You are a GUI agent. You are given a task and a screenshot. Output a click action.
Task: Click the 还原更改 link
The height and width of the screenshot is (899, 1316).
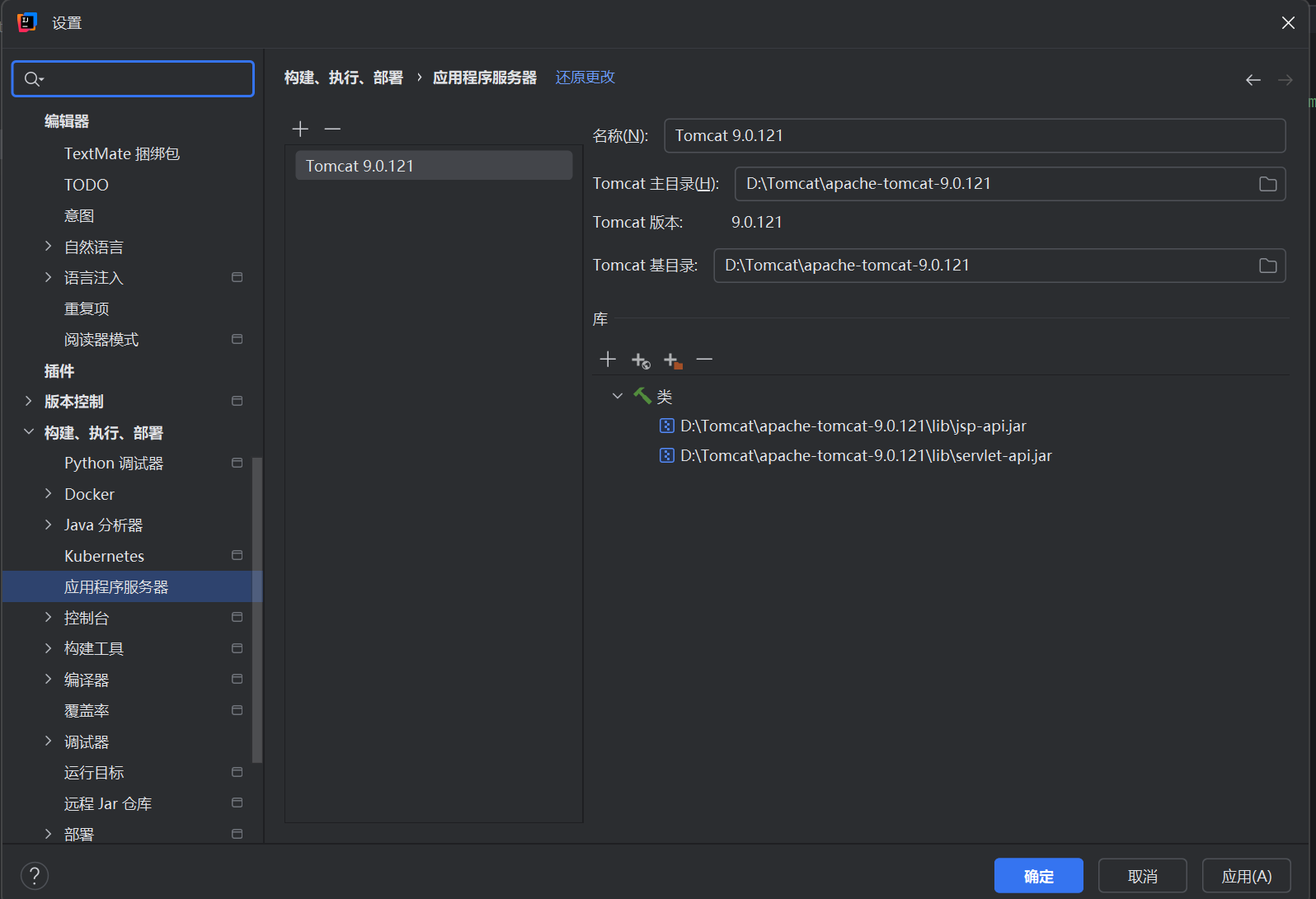(585, 77)
